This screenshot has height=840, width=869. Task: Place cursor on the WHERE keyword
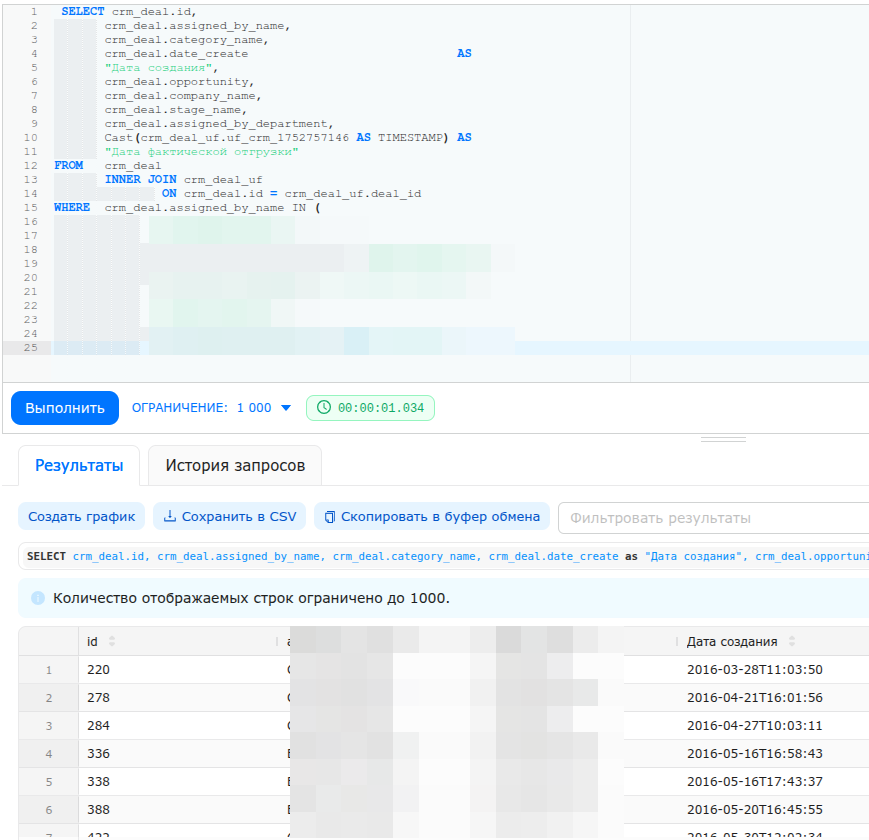tap(72, 208)
